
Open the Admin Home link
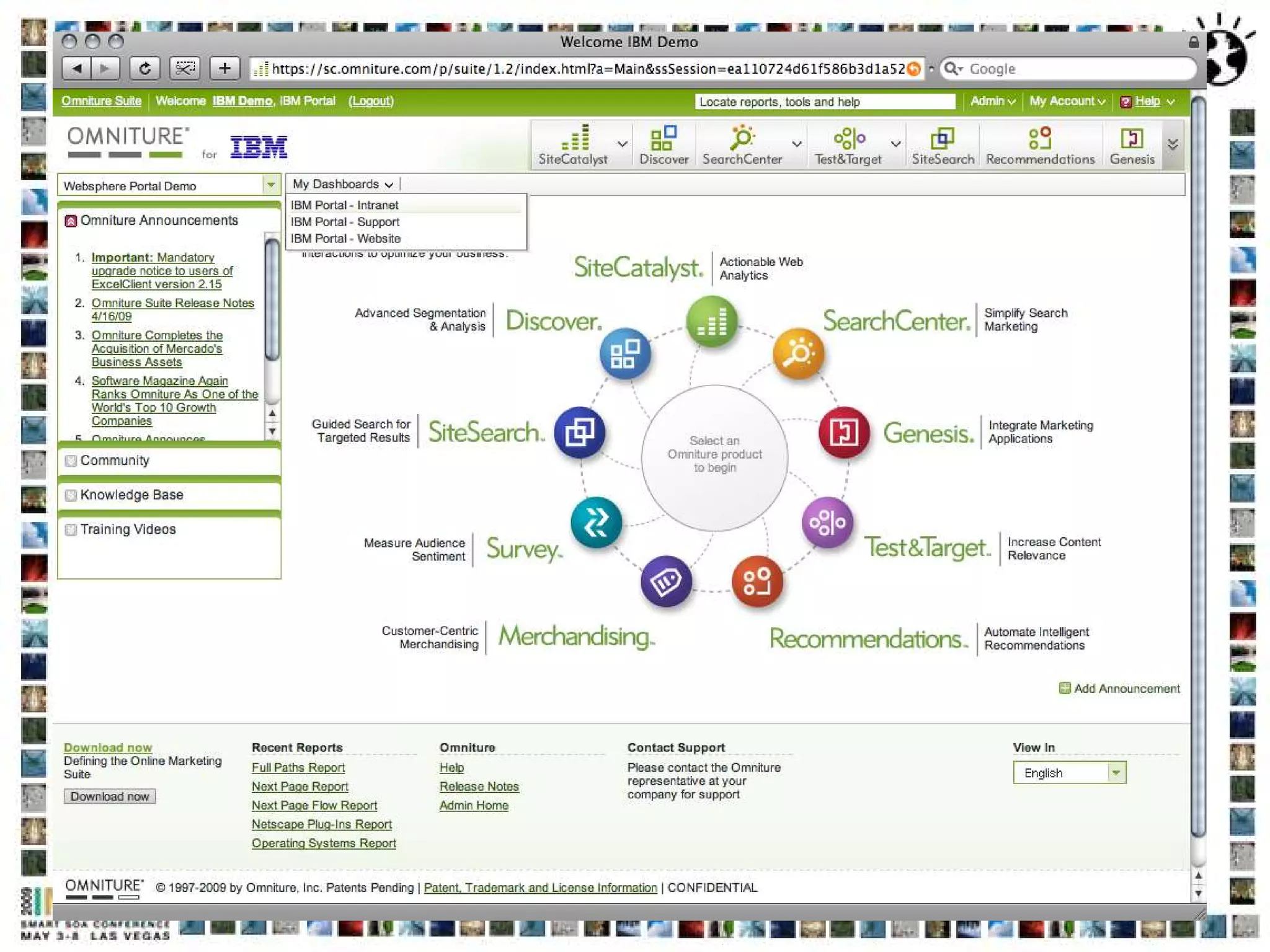(474, 805)
